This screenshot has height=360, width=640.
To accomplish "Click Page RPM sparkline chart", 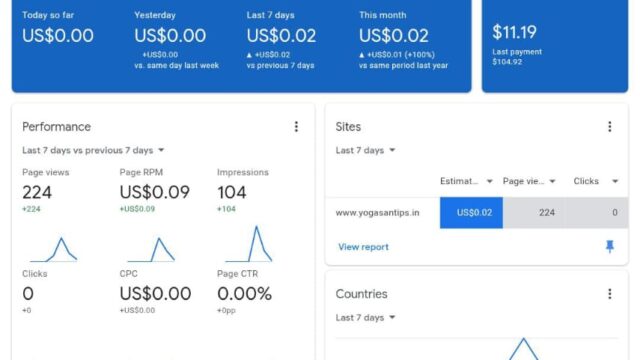I will (x=151, y=249).
